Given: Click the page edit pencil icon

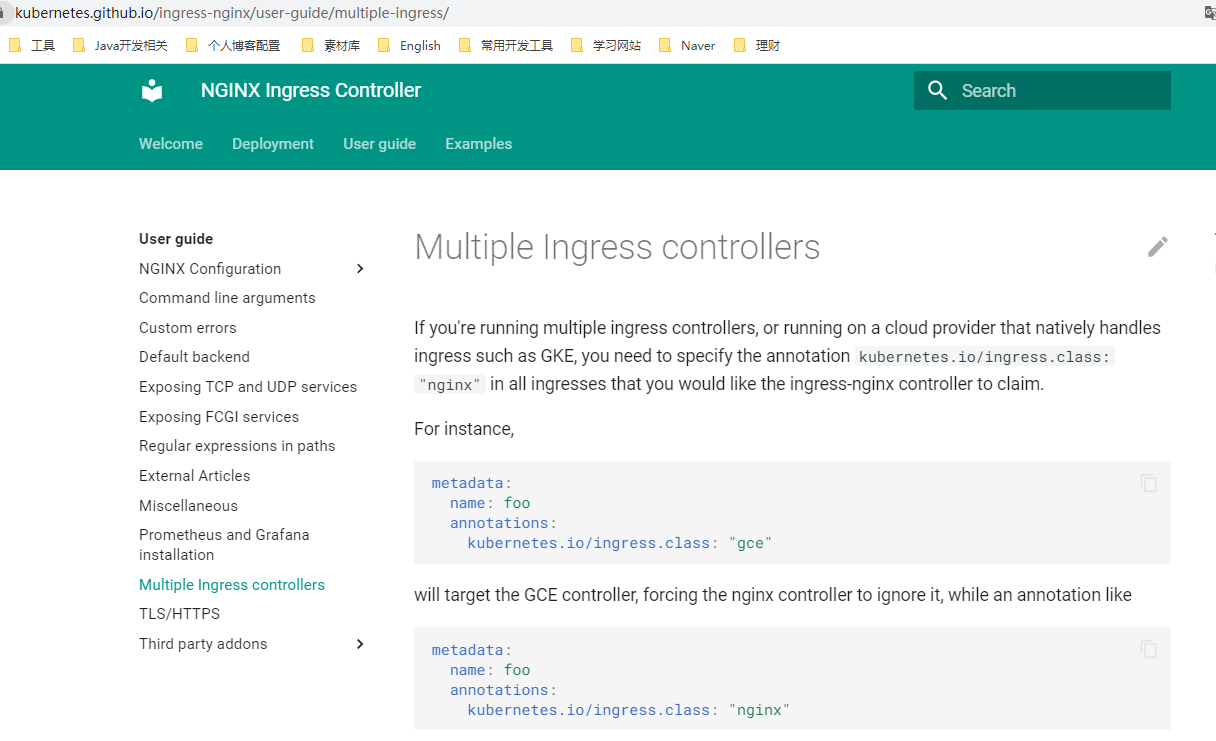Looking at the screenshot, I should coord(1157,246).
